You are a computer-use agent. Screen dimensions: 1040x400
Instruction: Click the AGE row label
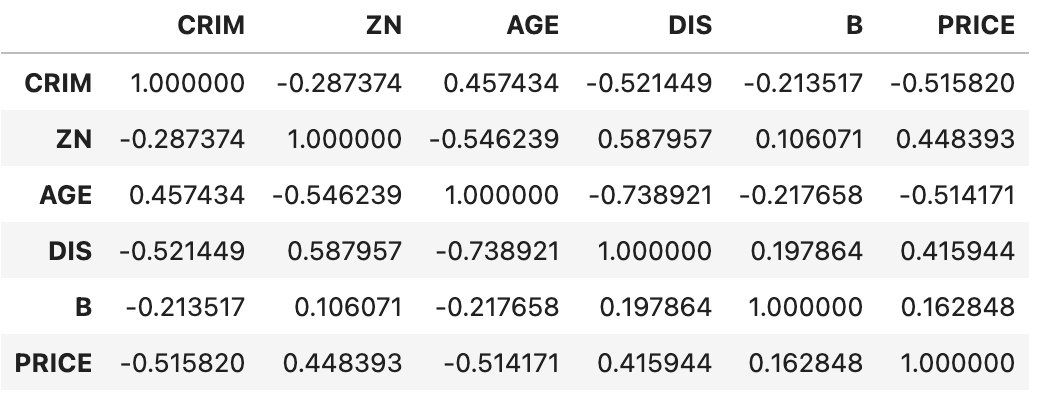[65, 195]
